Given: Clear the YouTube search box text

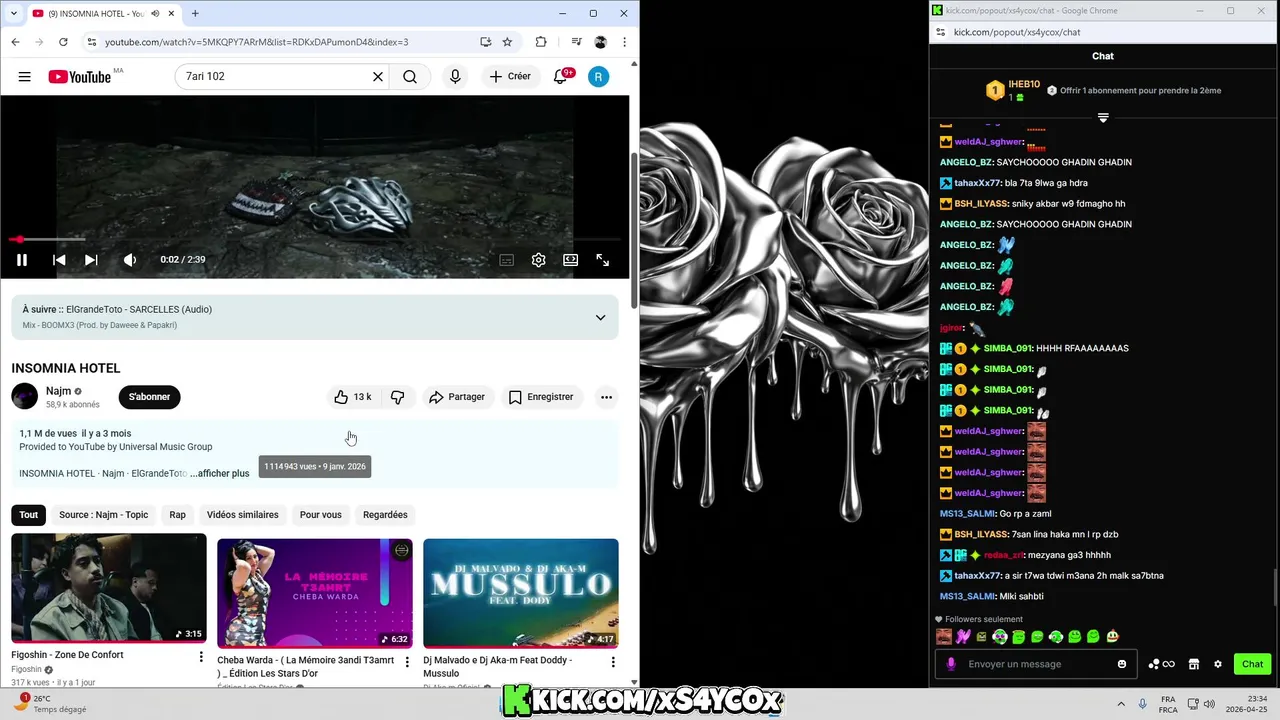Looking at the screenshot, I should coord(378,77).
